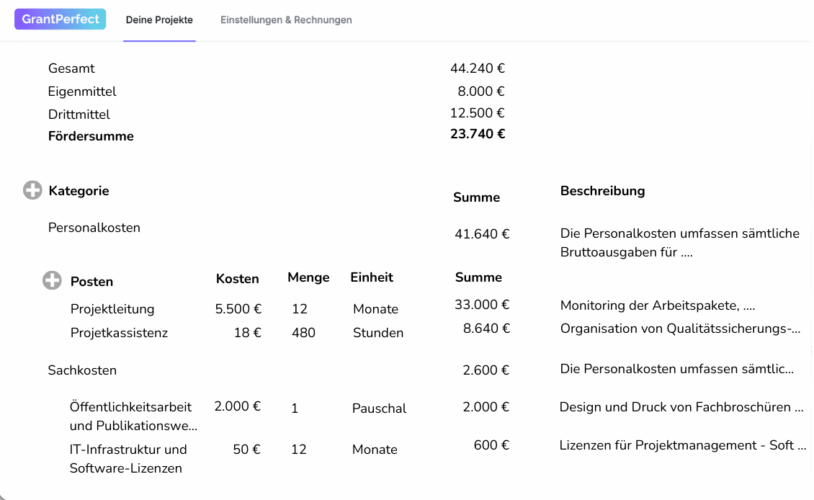Select the Personalkosten category row
Image resolution: width=814 pixels, height=500 pixels.
pos(94,227)
